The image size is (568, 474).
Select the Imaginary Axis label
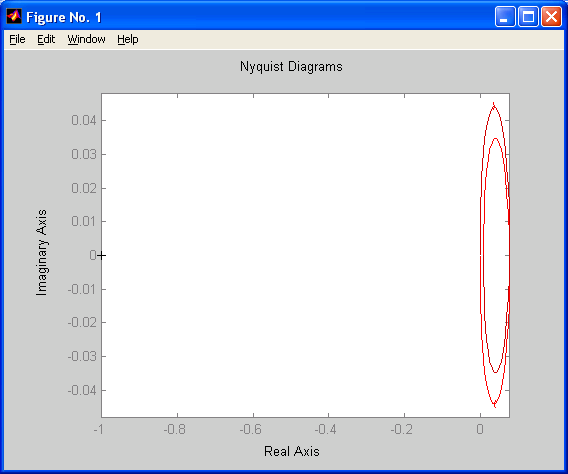point(42,252)
